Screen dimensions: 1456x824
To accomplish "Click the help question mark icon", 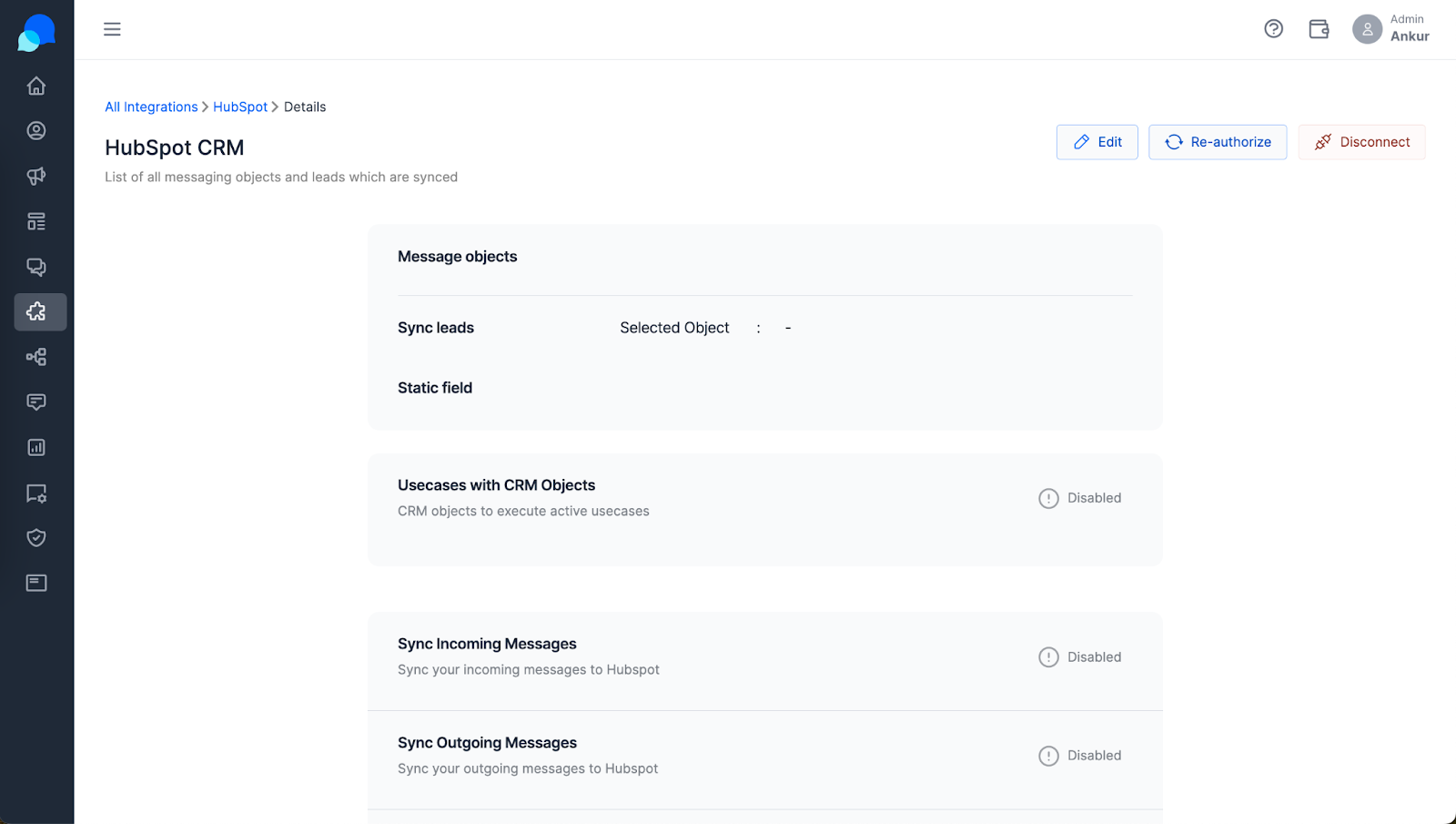I will tap(1274, 29).
